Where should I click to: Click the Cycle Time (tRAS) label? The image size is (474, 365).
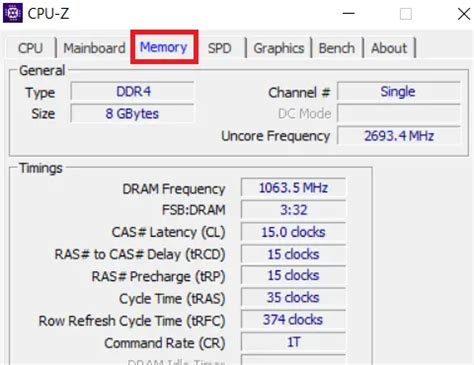tap(172, 299)
